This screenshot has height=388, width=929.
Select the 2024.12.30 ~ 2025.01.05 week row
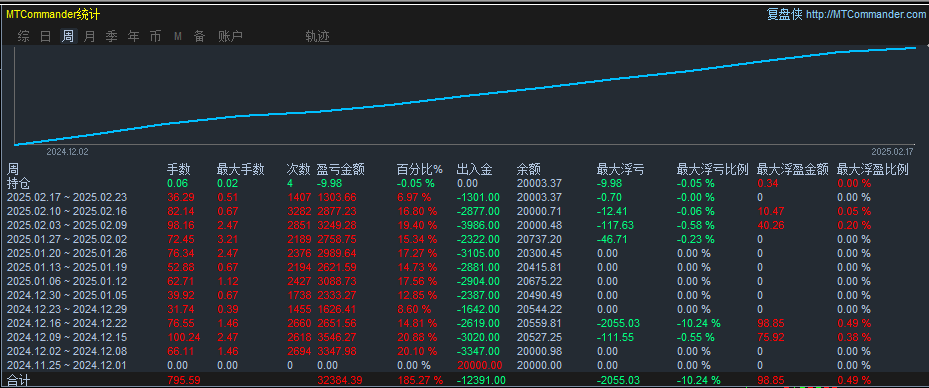(464, 296)
